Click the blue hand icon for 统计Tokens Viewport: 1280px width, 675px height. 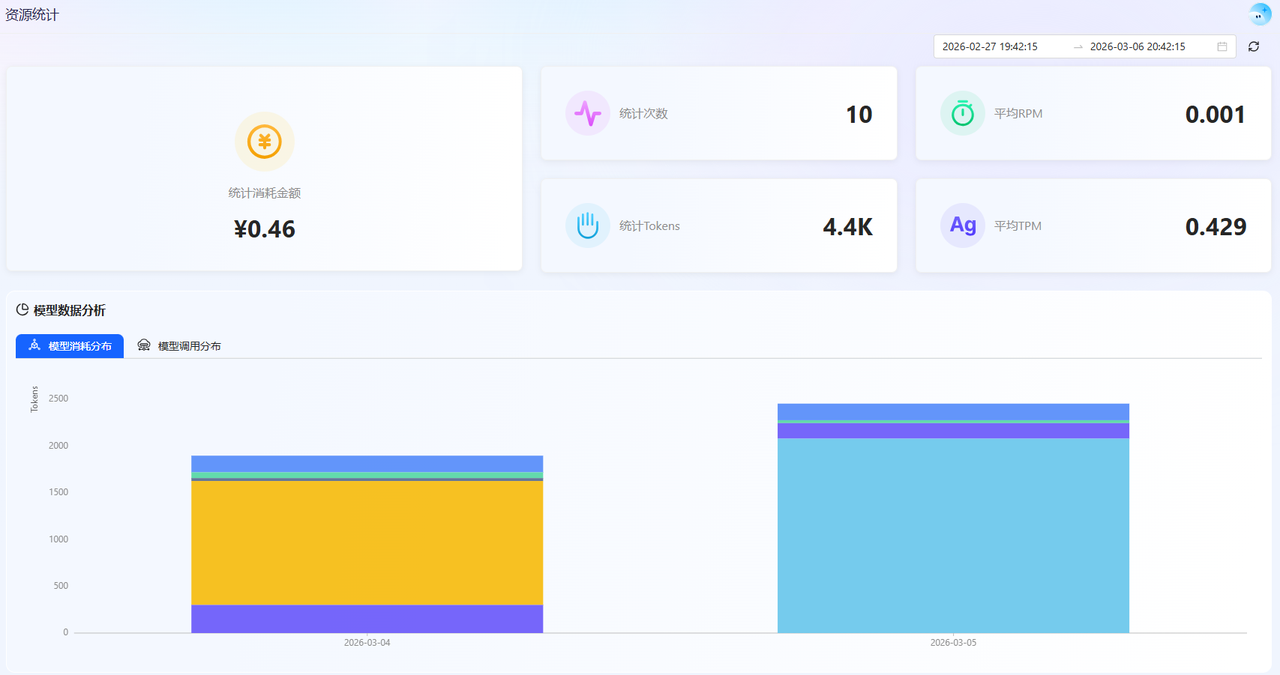[x=588, y=225]
